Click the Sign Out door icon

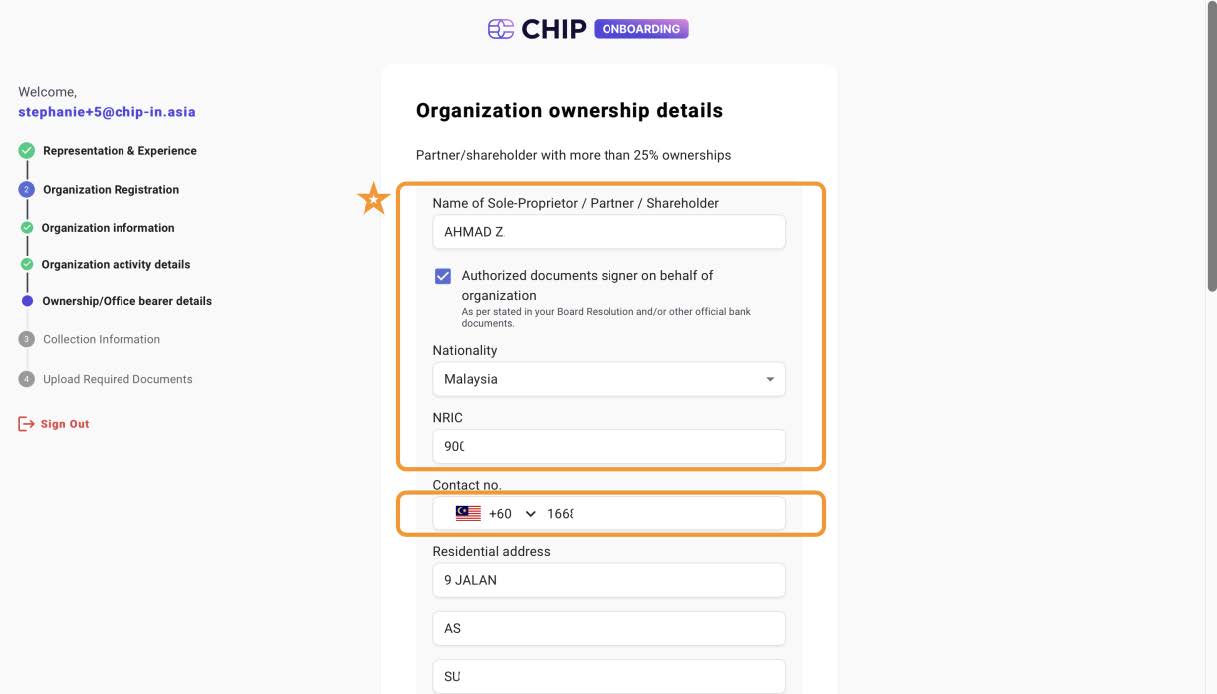point(26,424)
